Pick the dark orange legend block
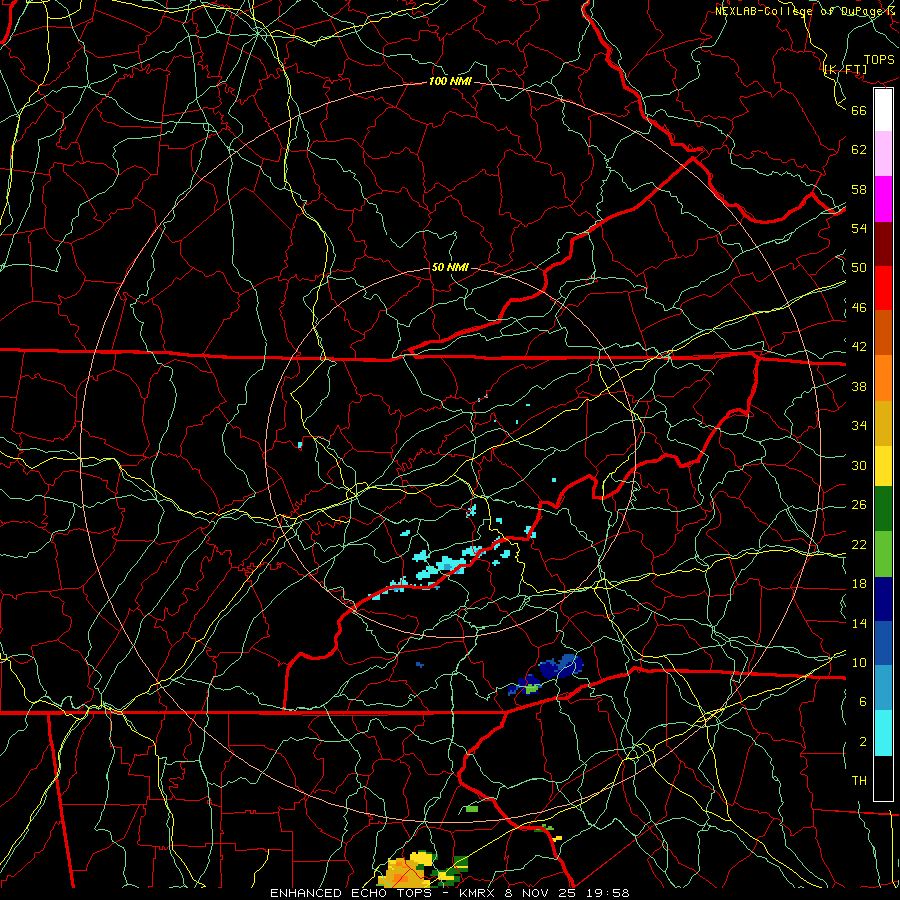 click(x=883, y=333)
